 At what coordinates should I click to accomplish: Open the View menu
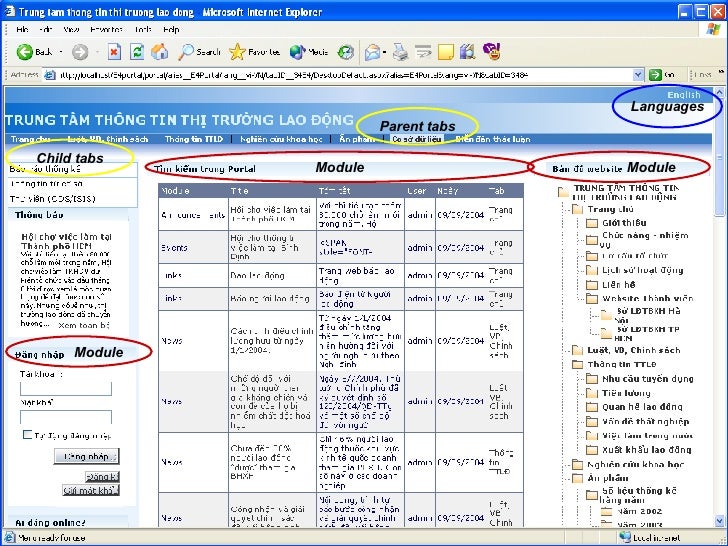pyautogui.click(x=71, y=29)
